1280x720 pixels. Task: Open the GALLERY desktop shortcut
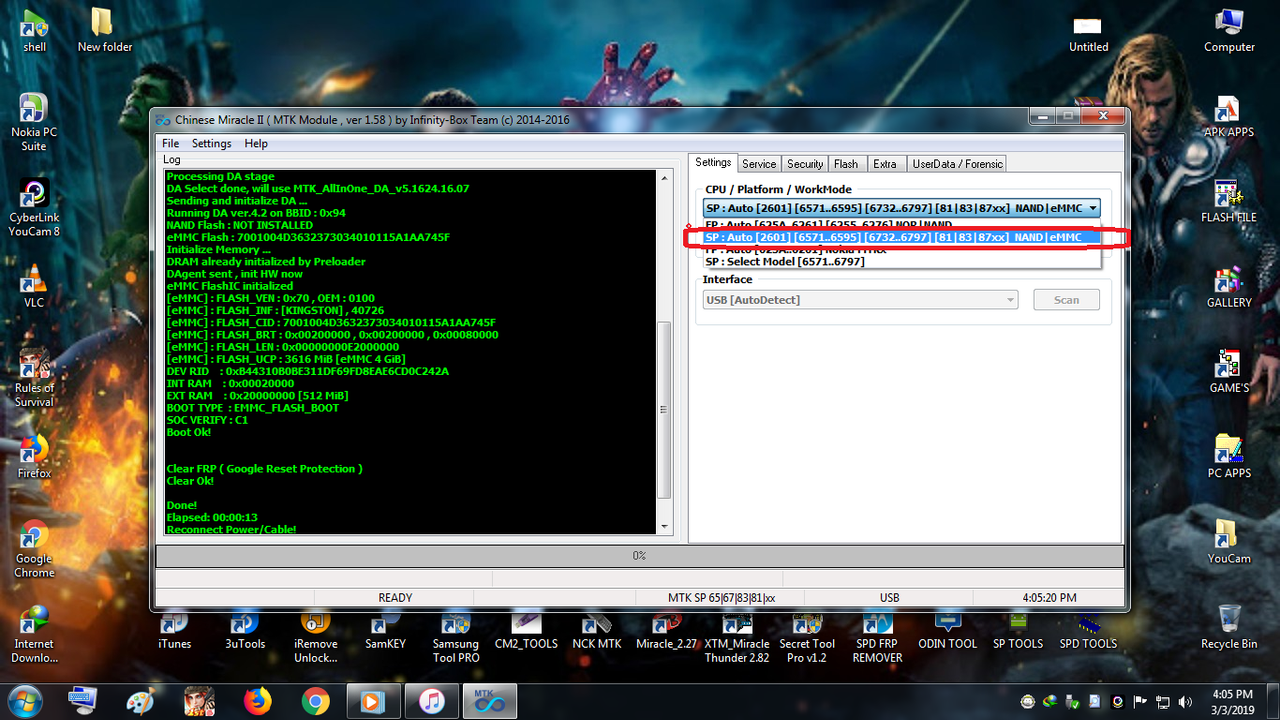click(x=1229, y=287)
